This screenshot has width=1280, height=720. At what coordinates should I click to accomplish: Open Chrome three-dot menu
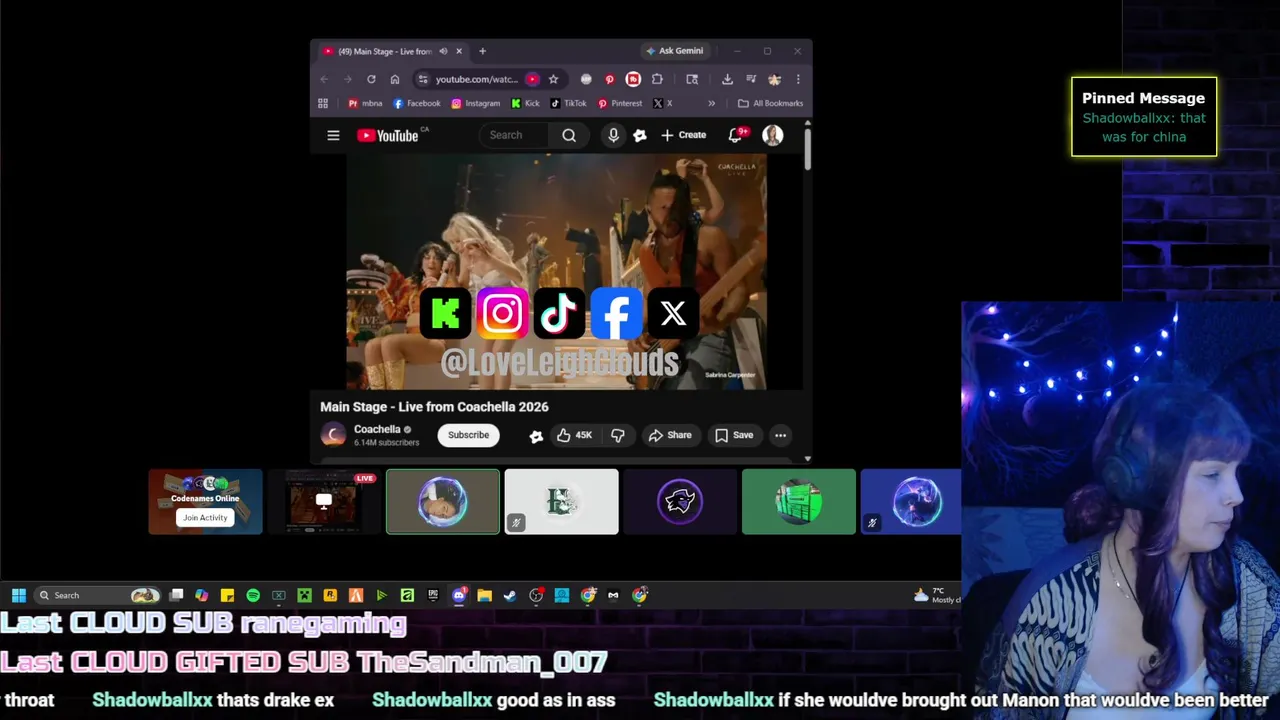[x=798, y=79]
